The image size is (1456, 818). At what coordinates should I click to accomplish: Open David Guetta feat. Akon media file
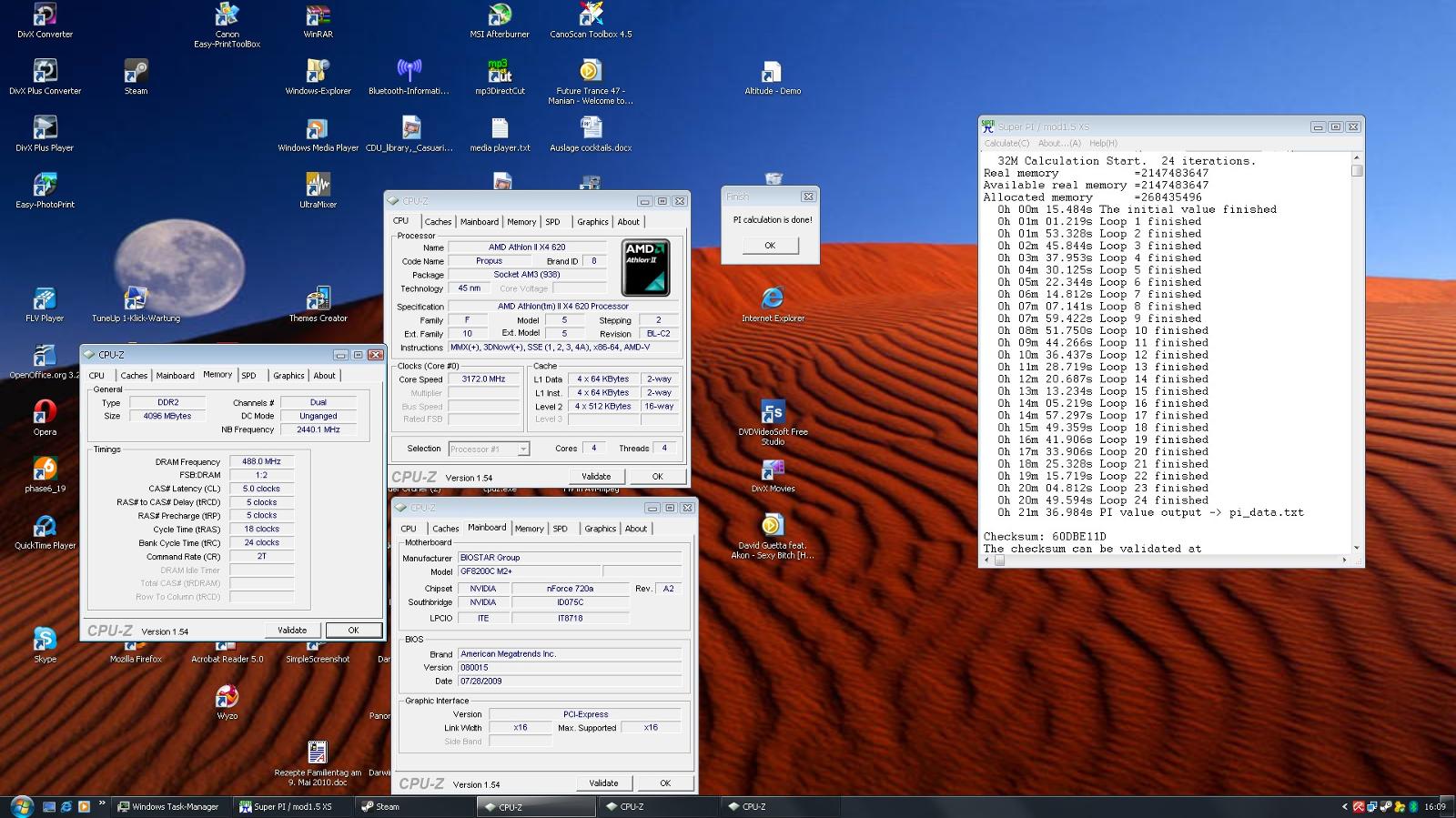pos(773,537)
